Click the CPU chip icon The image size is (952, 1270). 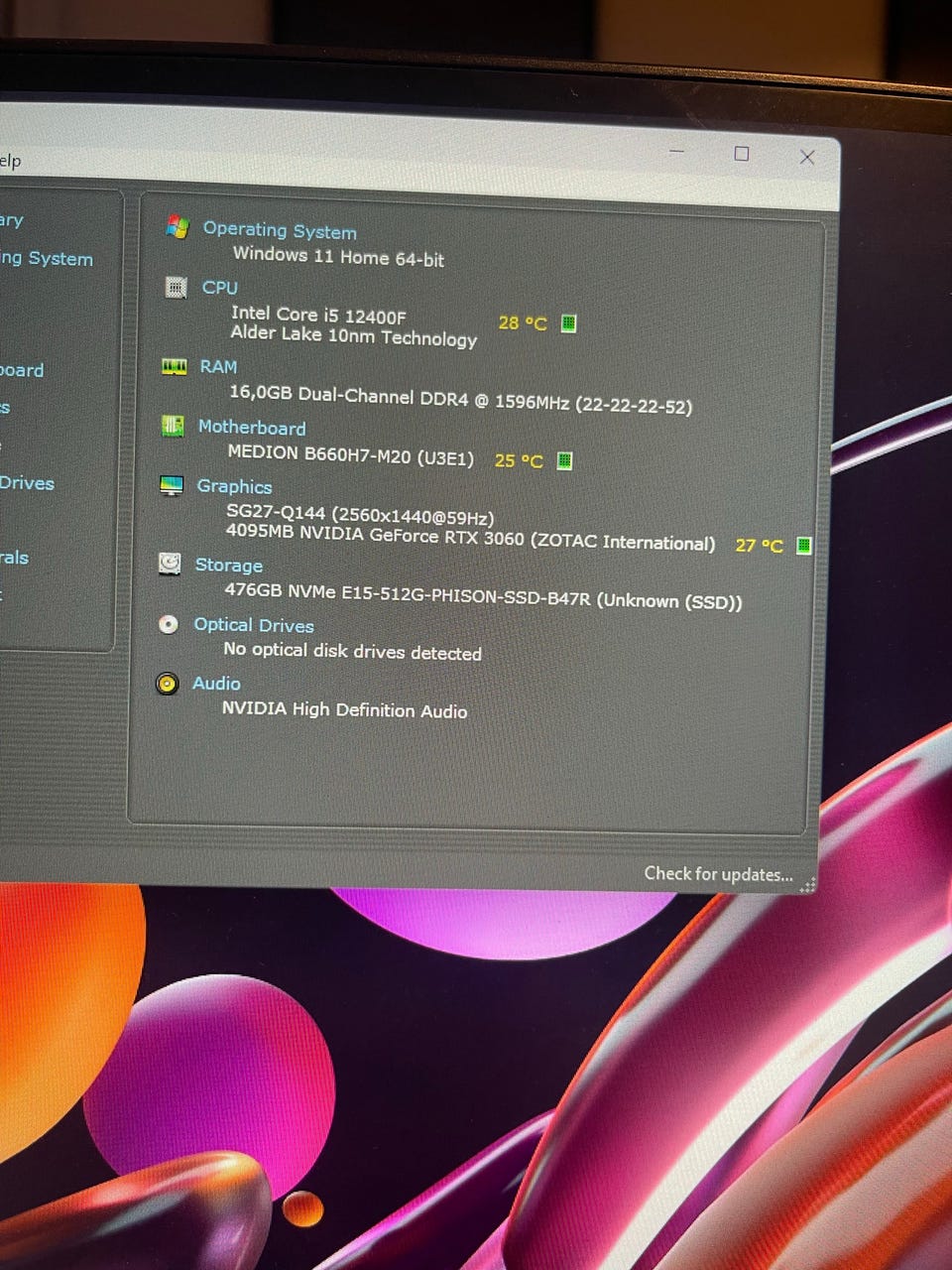click(176, 288)
